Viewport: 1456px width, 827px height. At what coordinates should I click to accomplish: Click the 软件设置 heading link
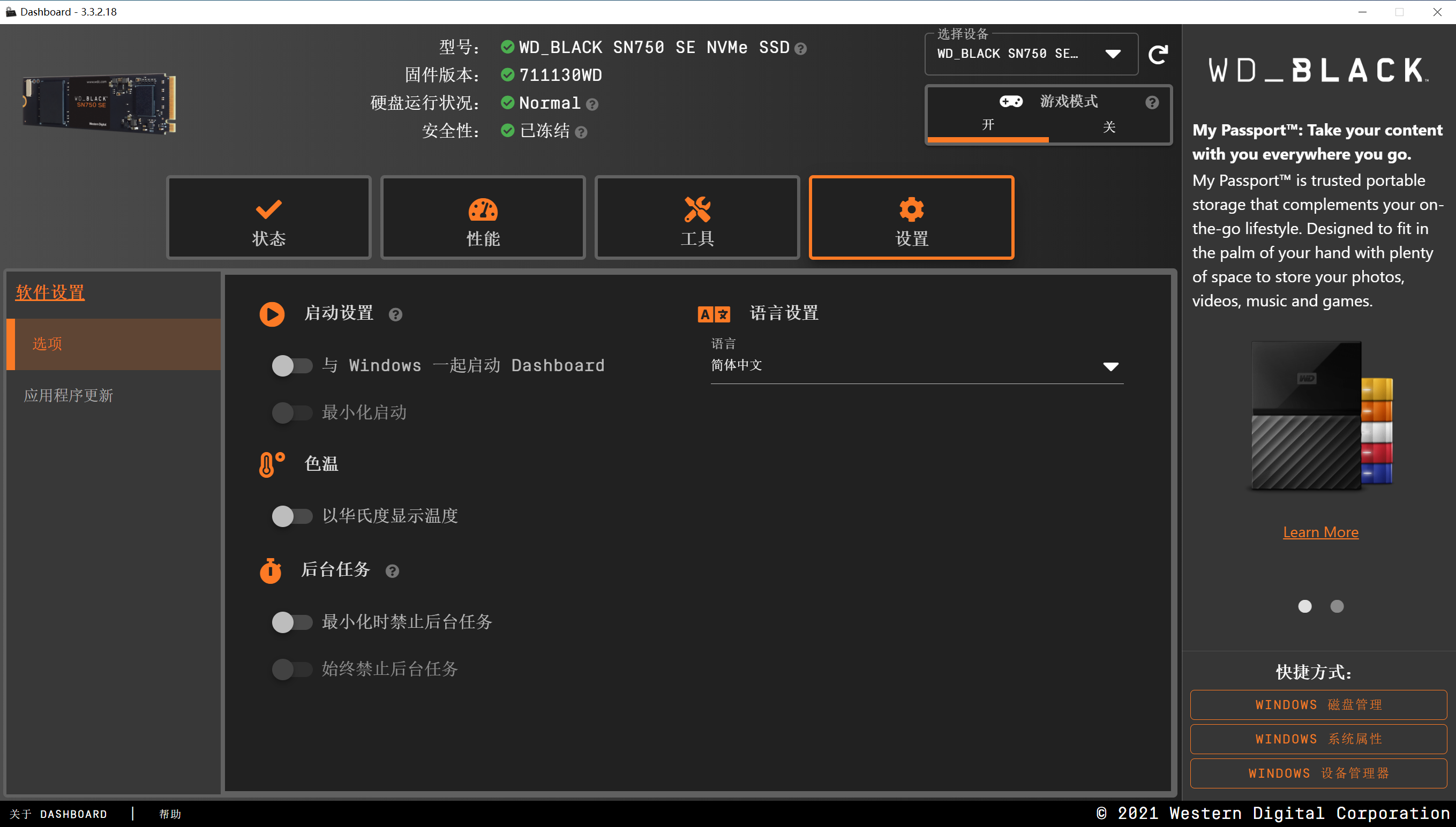click(x=50, y=292)
